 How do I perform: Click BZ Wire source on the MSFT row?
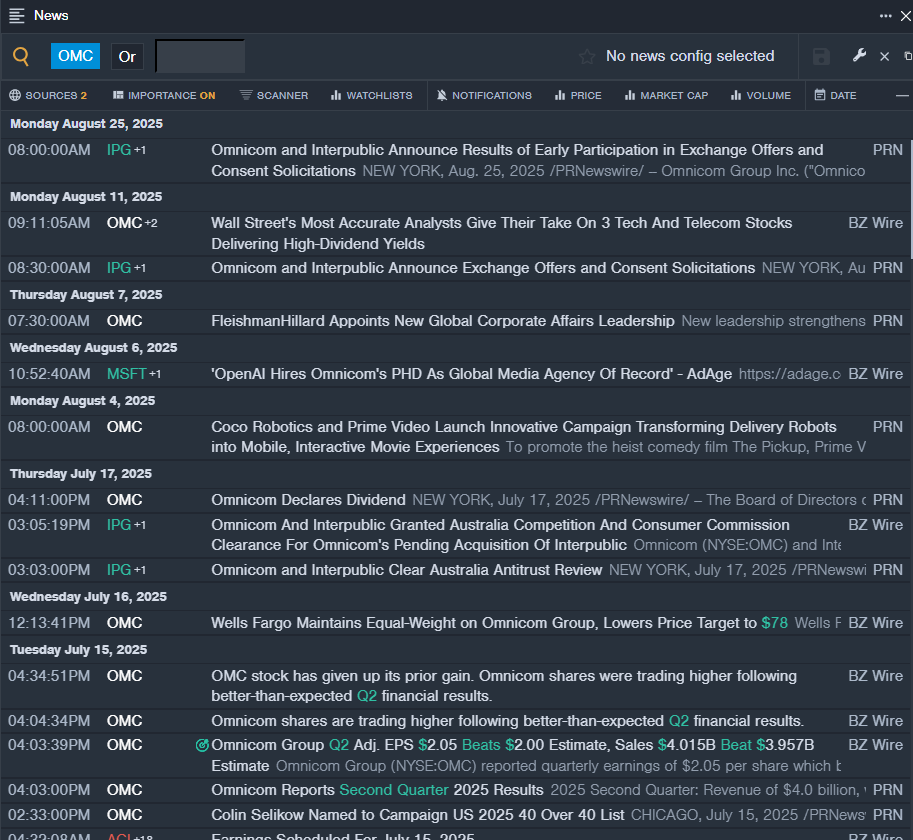875,374
